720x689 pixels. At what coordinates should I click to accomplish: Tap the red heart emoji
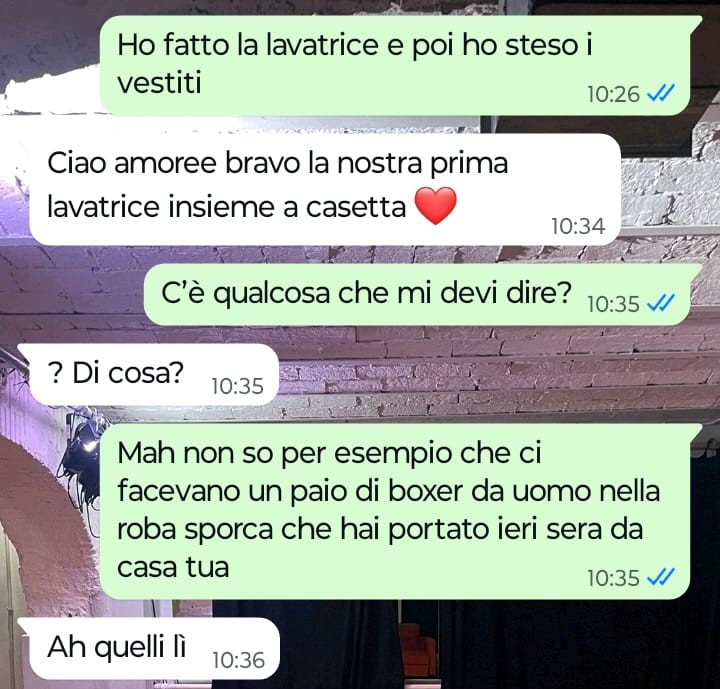436,206
